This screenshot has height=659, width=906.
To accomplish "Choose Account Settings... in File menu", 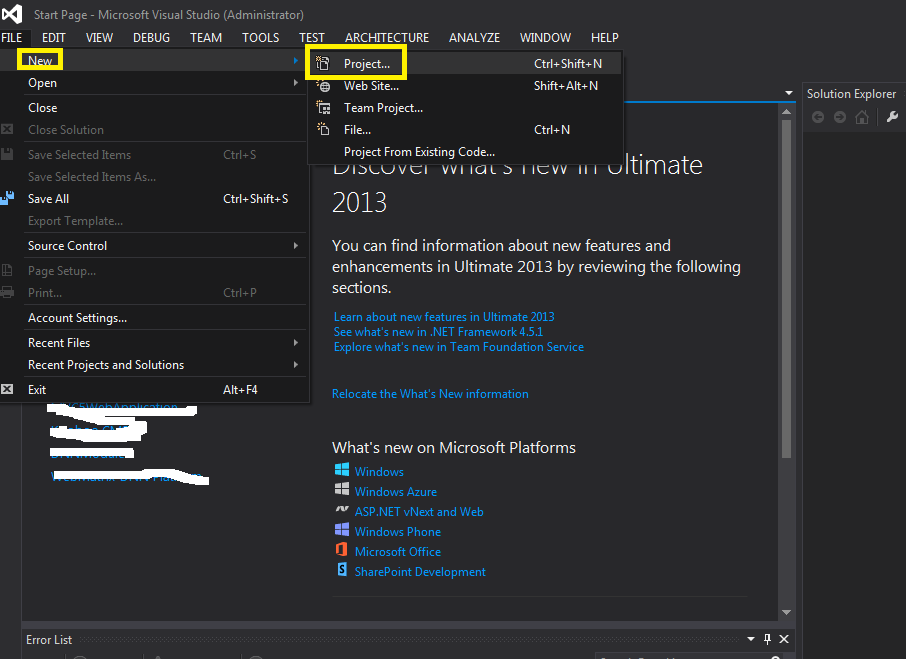I will point(77,318).
